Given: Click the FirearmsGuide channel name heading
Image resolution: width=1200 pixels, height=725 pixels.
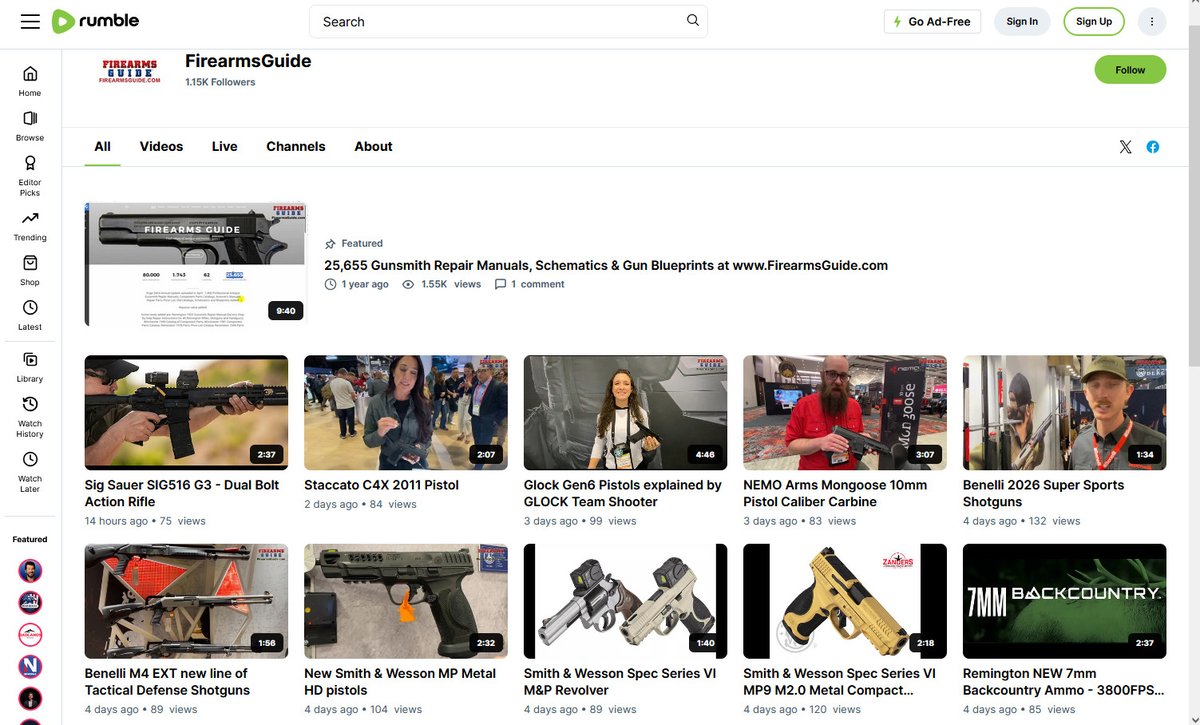Looking at the screenshot, I should (x=248, y=61).
